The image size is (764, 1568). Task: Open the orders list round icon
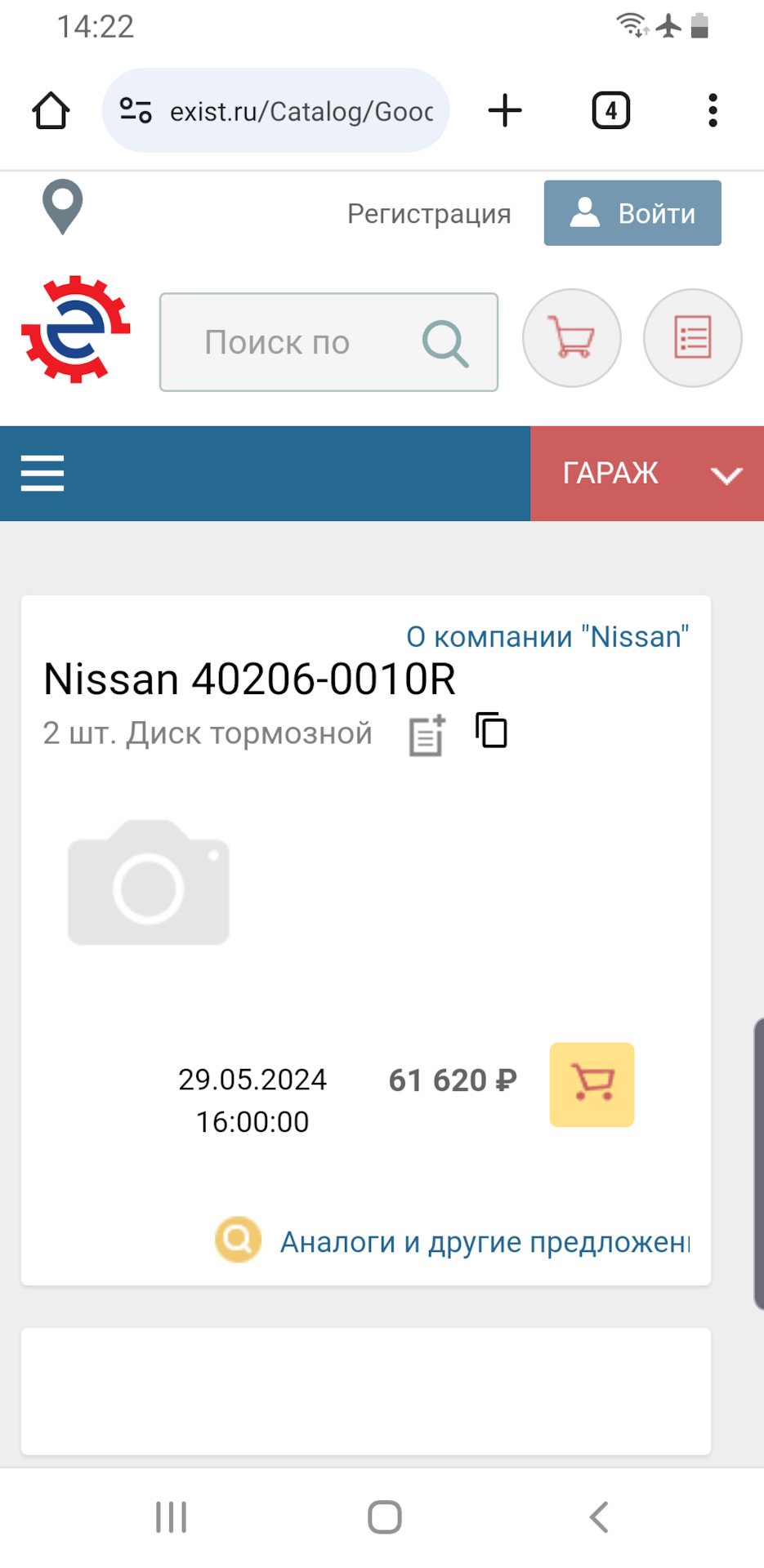[693, 338]
